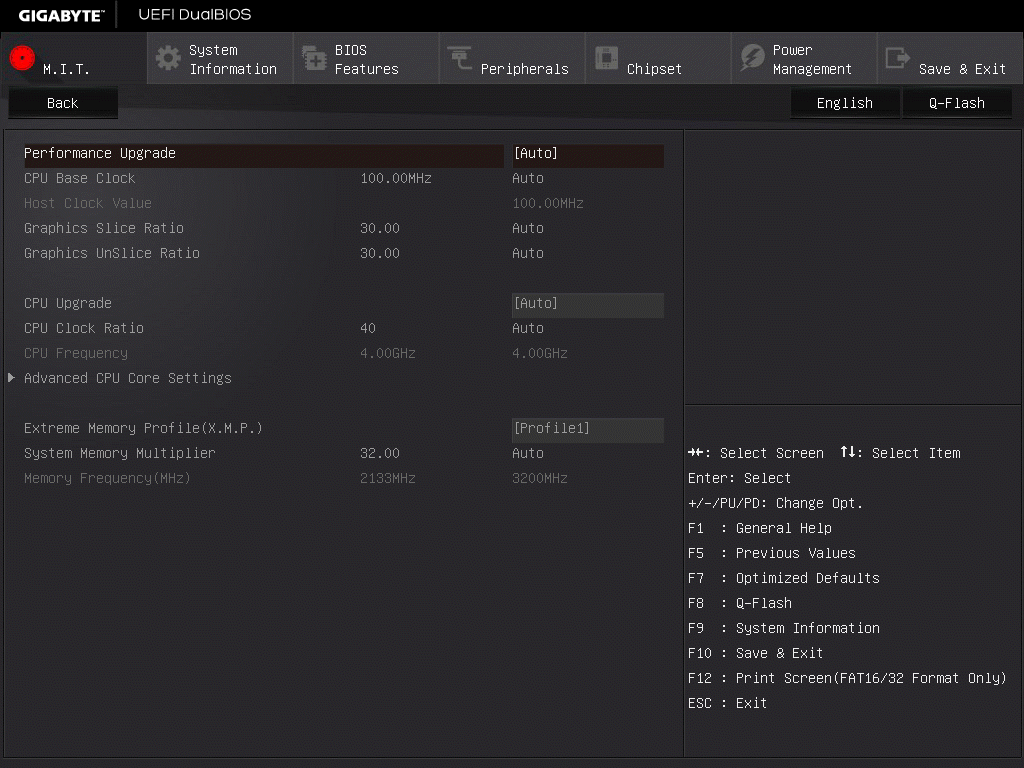The image size is (1024, 768).
Task: Select Graphics Slice Ratio Auto value
Action: tap(528, 229)
